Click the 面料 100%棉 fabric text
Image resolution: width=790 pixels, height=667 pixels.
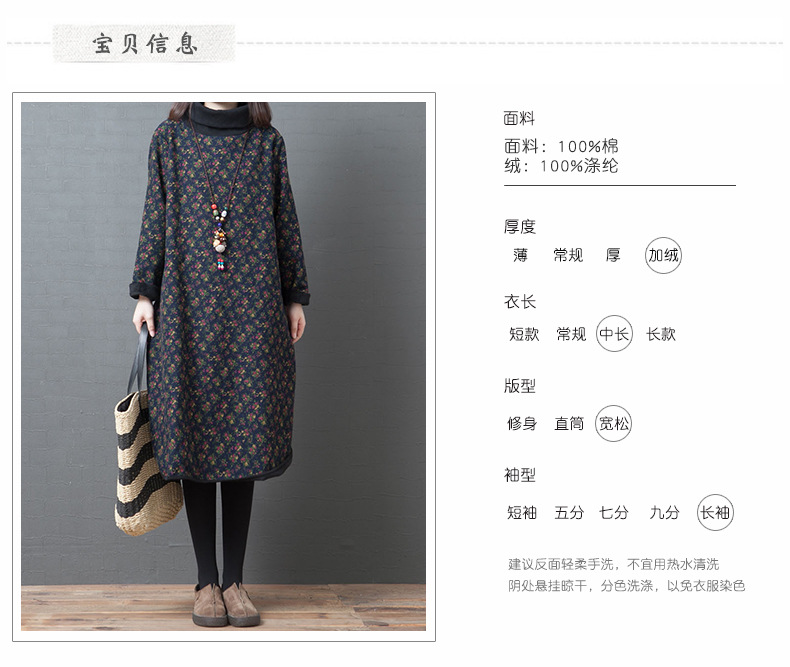561,147
